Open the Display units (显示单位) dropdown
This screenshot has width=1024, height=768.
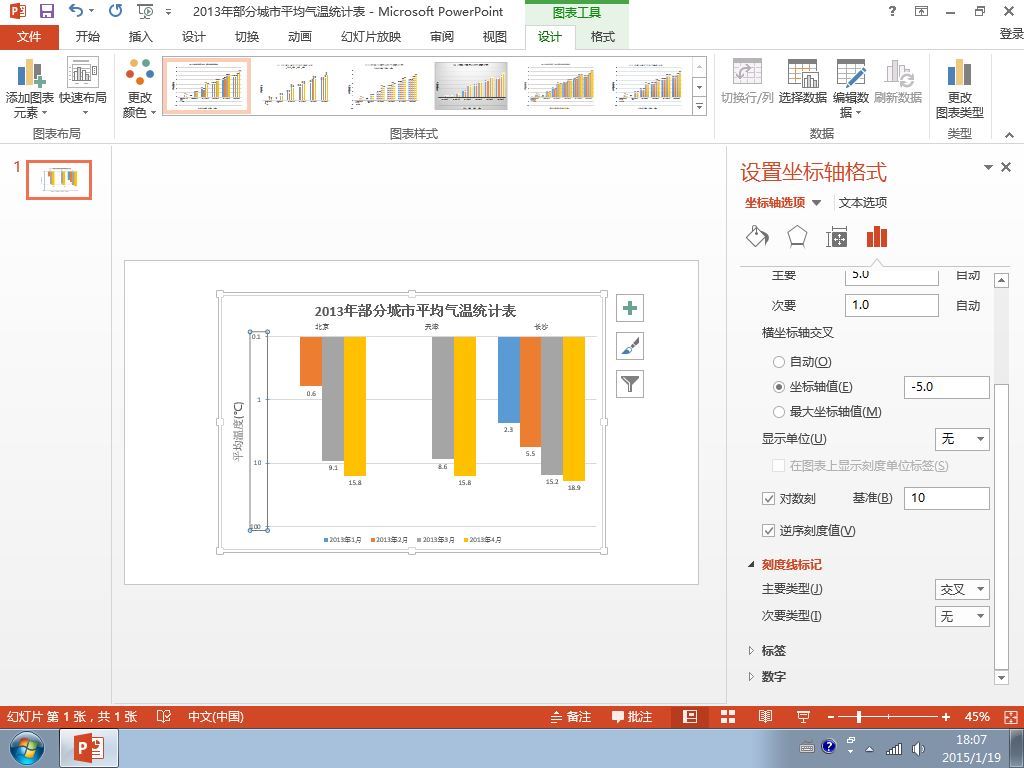[962, 439]
